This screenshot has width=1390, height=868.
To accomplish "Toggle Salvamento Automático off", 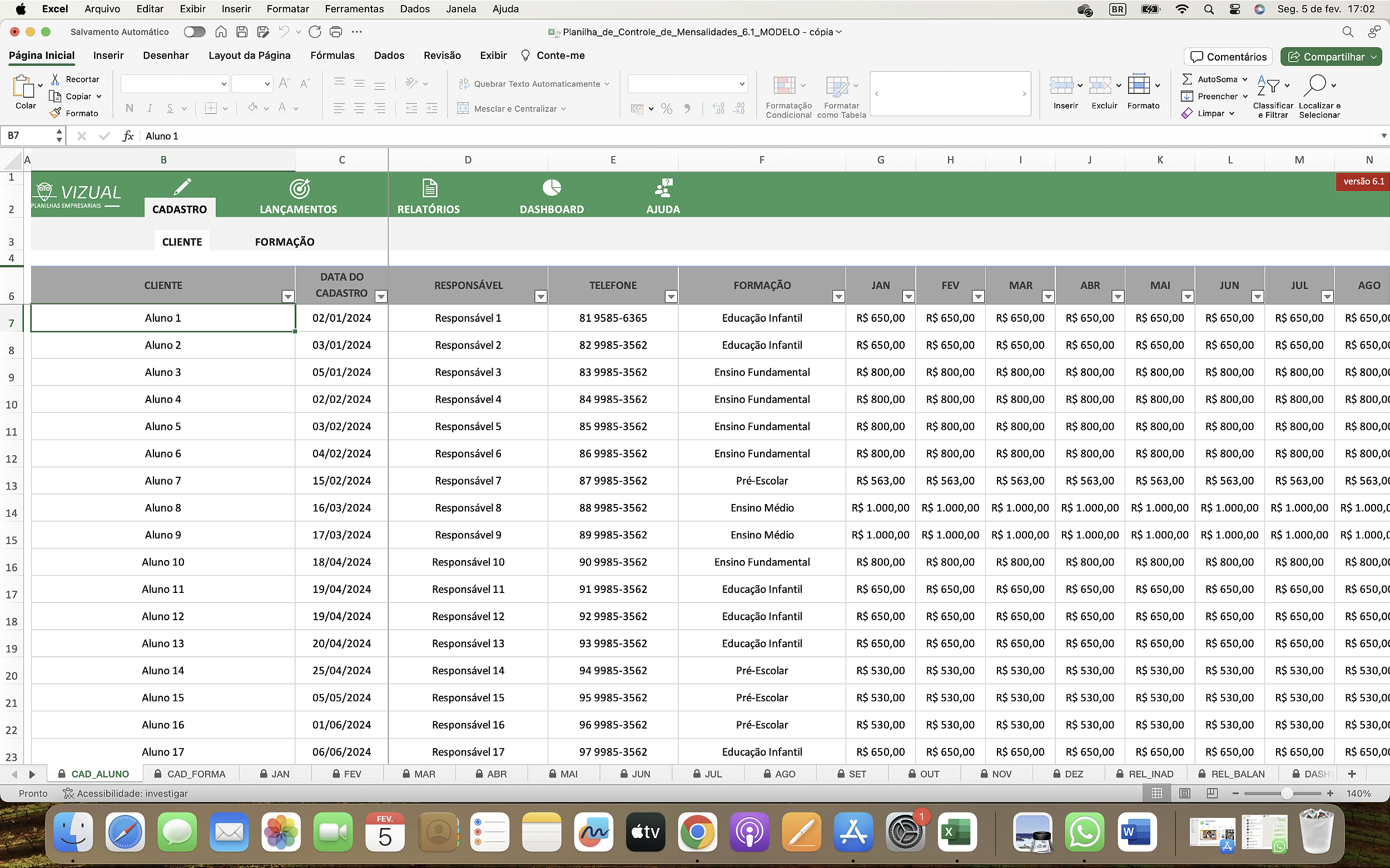I will (x=194, y=32).
